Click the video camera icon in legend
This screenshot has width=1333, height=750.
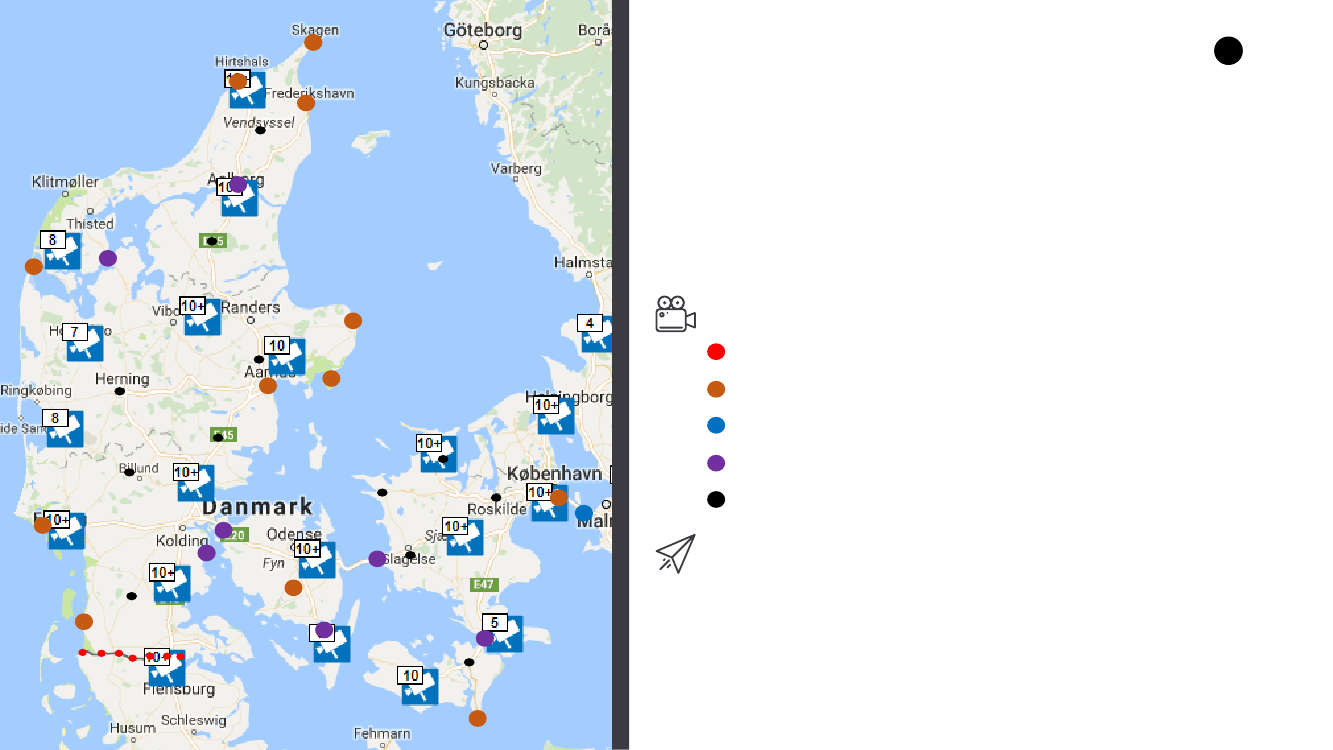click(x=675, y=314)
